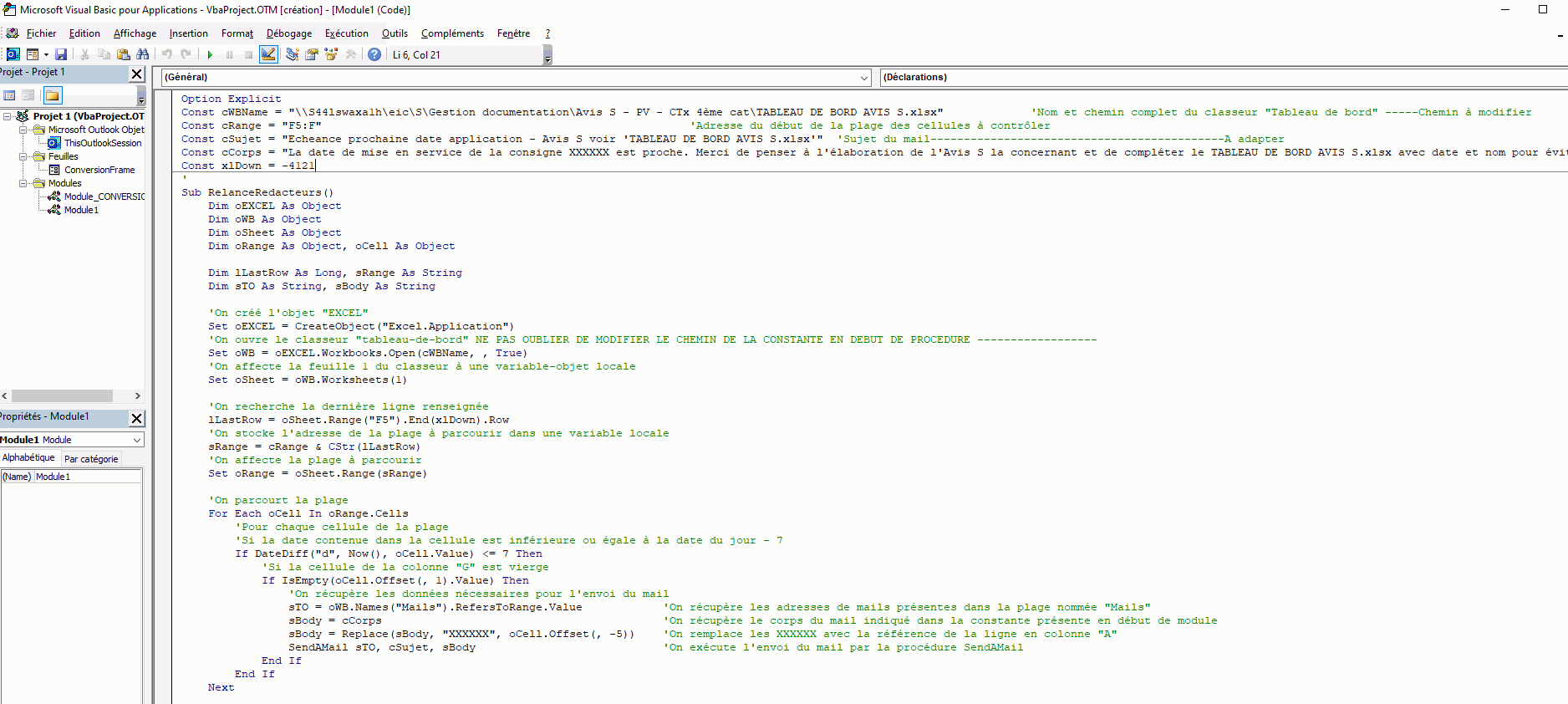
Task: Open ThisOutlookSession in the project tree
Action: pyautogui.click(x=102, y=143)
